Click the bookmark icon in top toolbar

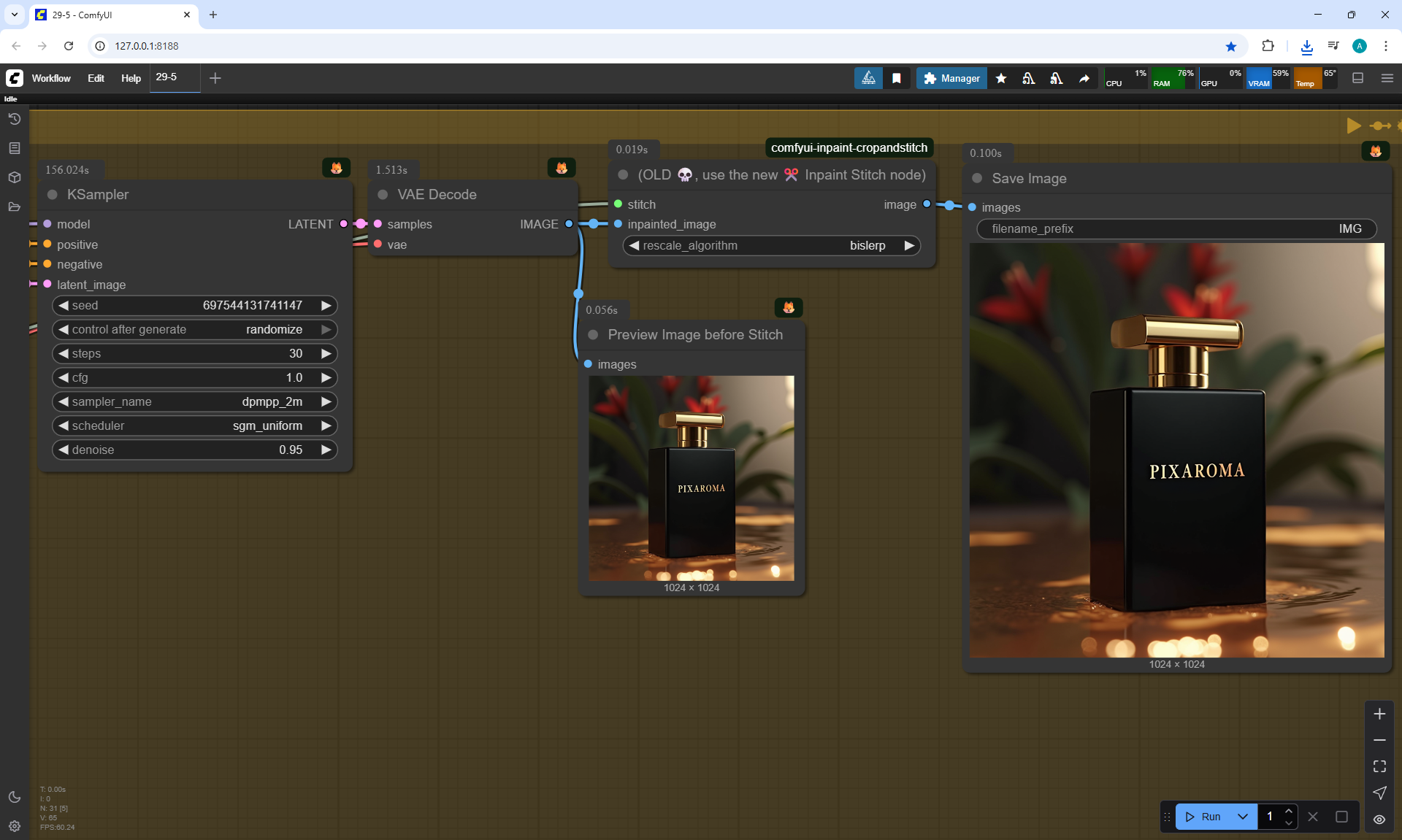pyautogui.click(x=897, y=78)
